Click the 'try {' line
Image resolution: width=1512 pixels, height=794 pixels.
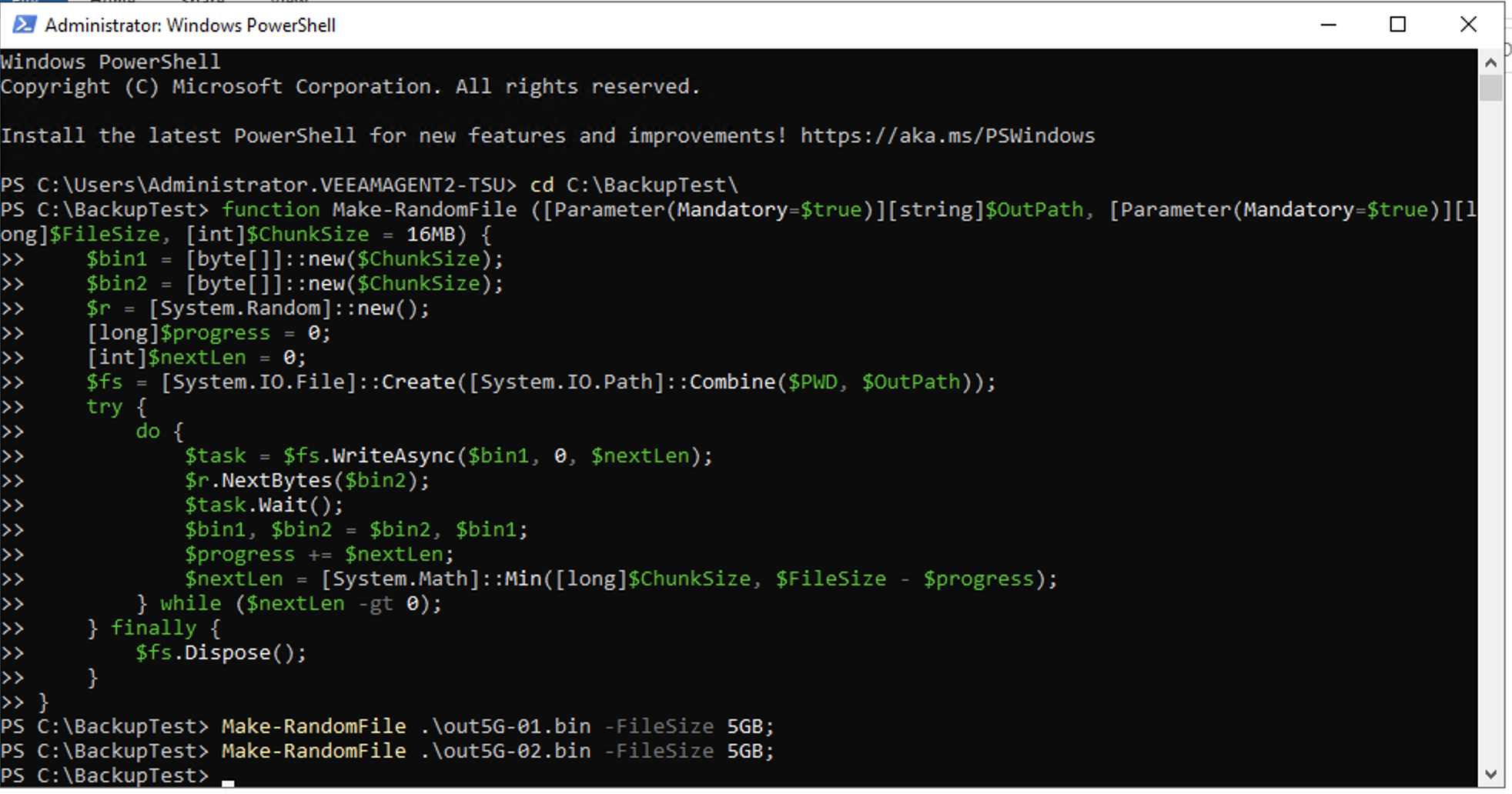pos(116,406)
